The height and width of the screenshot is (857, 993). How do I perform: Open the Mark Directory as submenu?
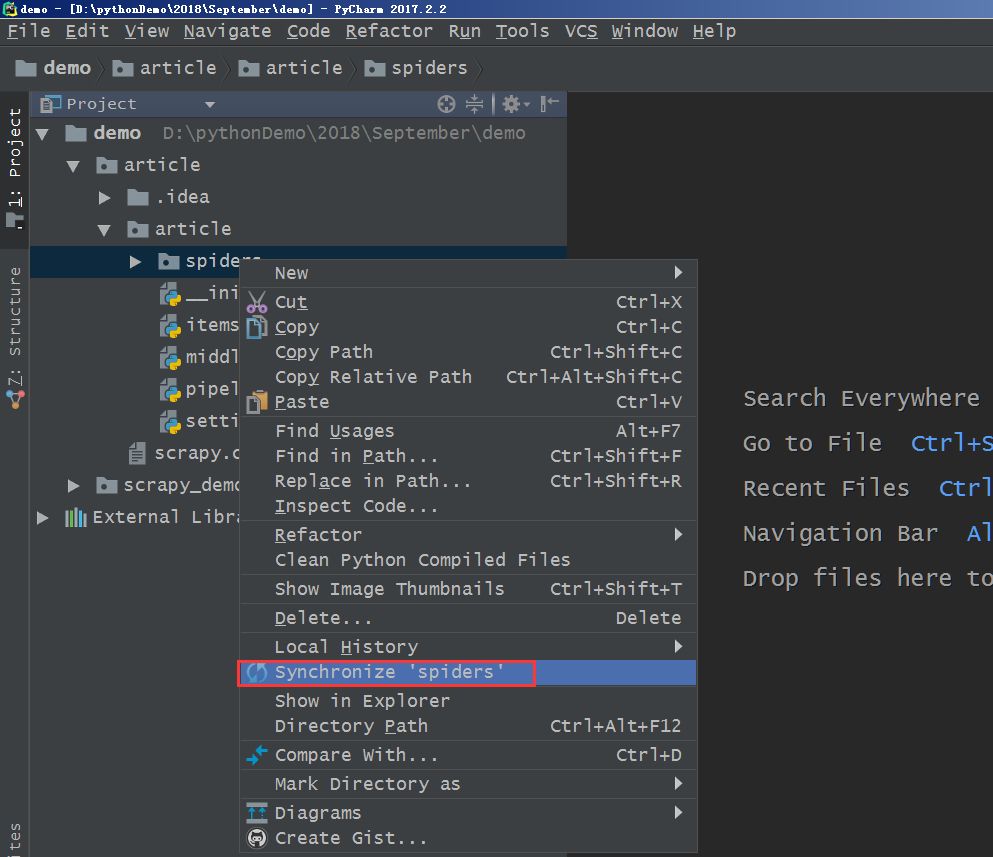coord(468,784)
